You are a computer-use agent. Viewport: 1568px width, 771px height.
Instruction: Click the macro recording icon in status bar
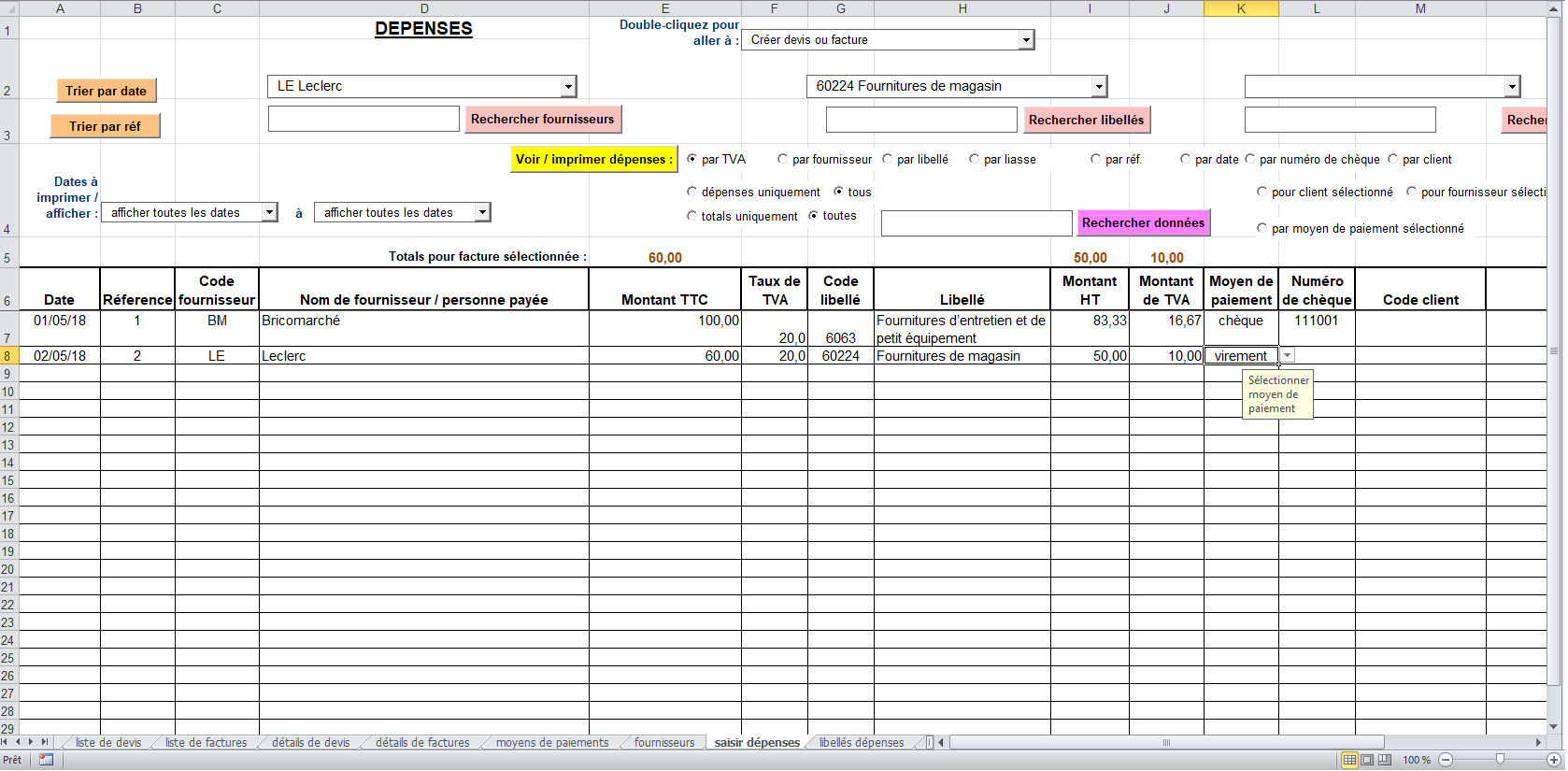click(x=46, y=760)
